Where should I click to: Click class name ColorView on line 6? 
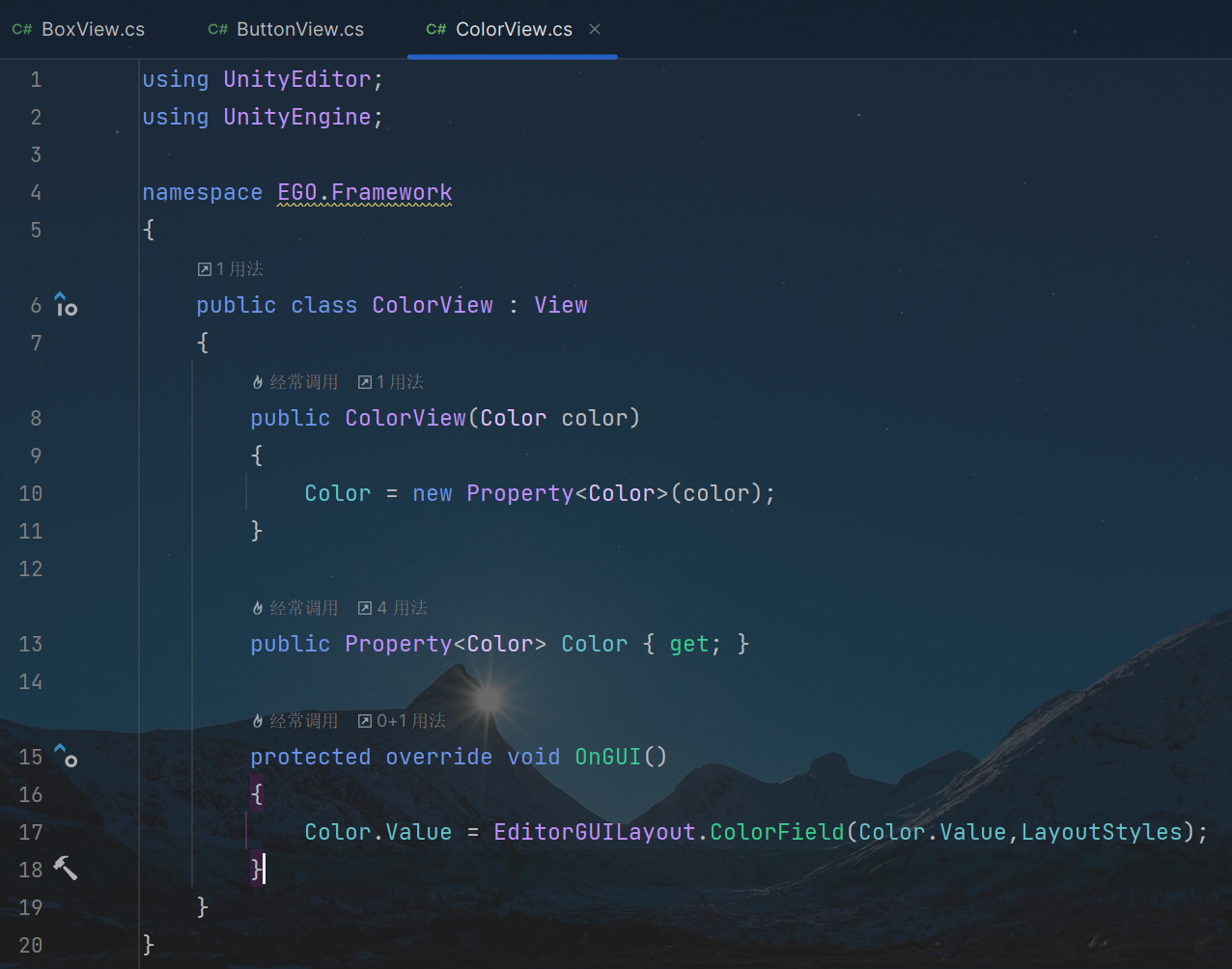tap(433, 305)
